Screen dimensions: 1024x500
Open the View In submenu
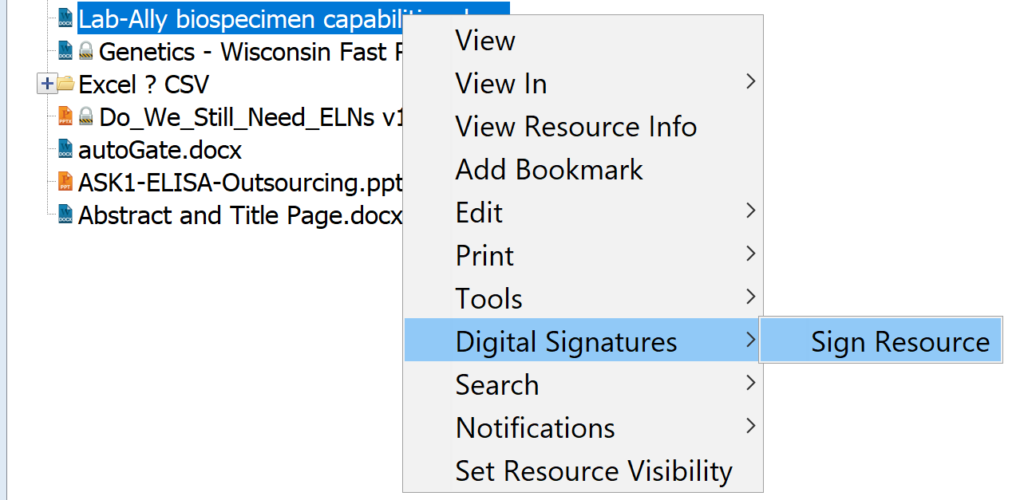click(x=500, y=83)
